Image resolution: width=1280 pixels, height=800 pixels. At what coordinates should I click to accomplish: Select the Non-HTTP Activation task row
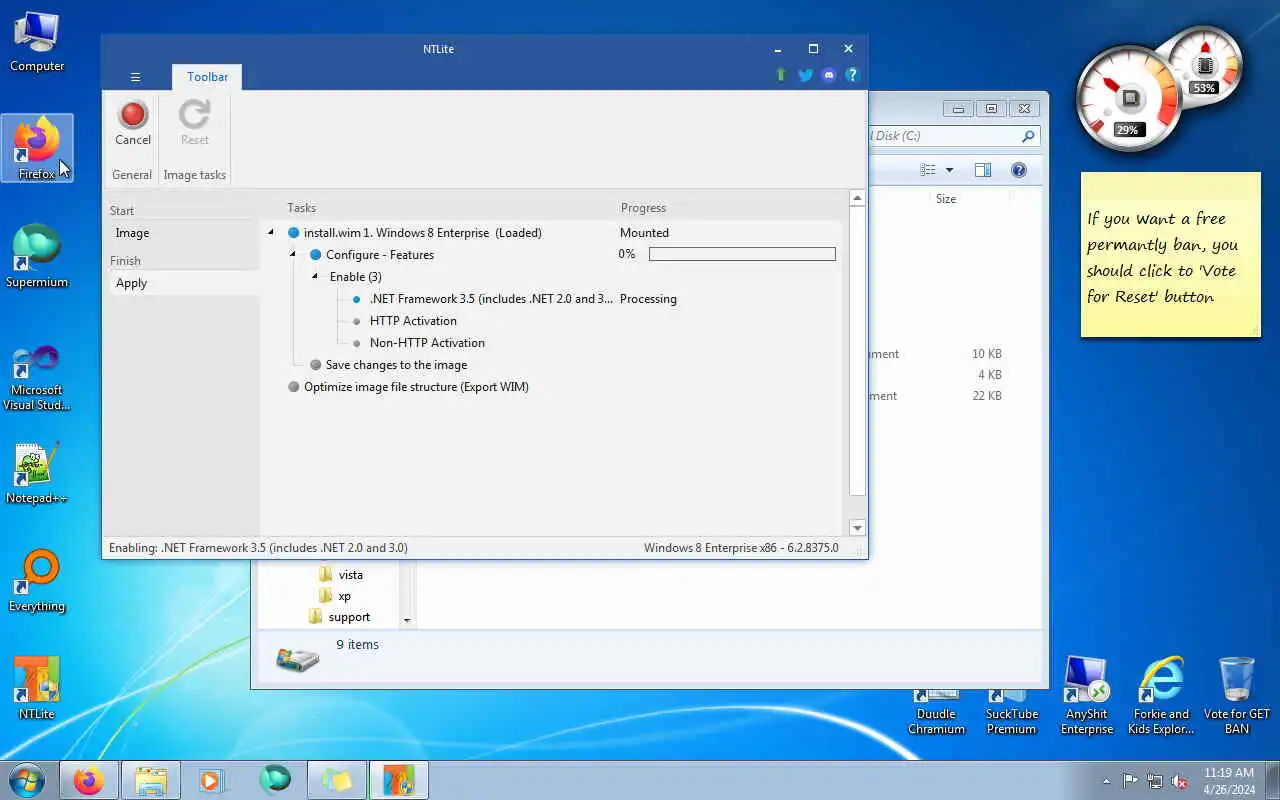click(x=427, y=343)
